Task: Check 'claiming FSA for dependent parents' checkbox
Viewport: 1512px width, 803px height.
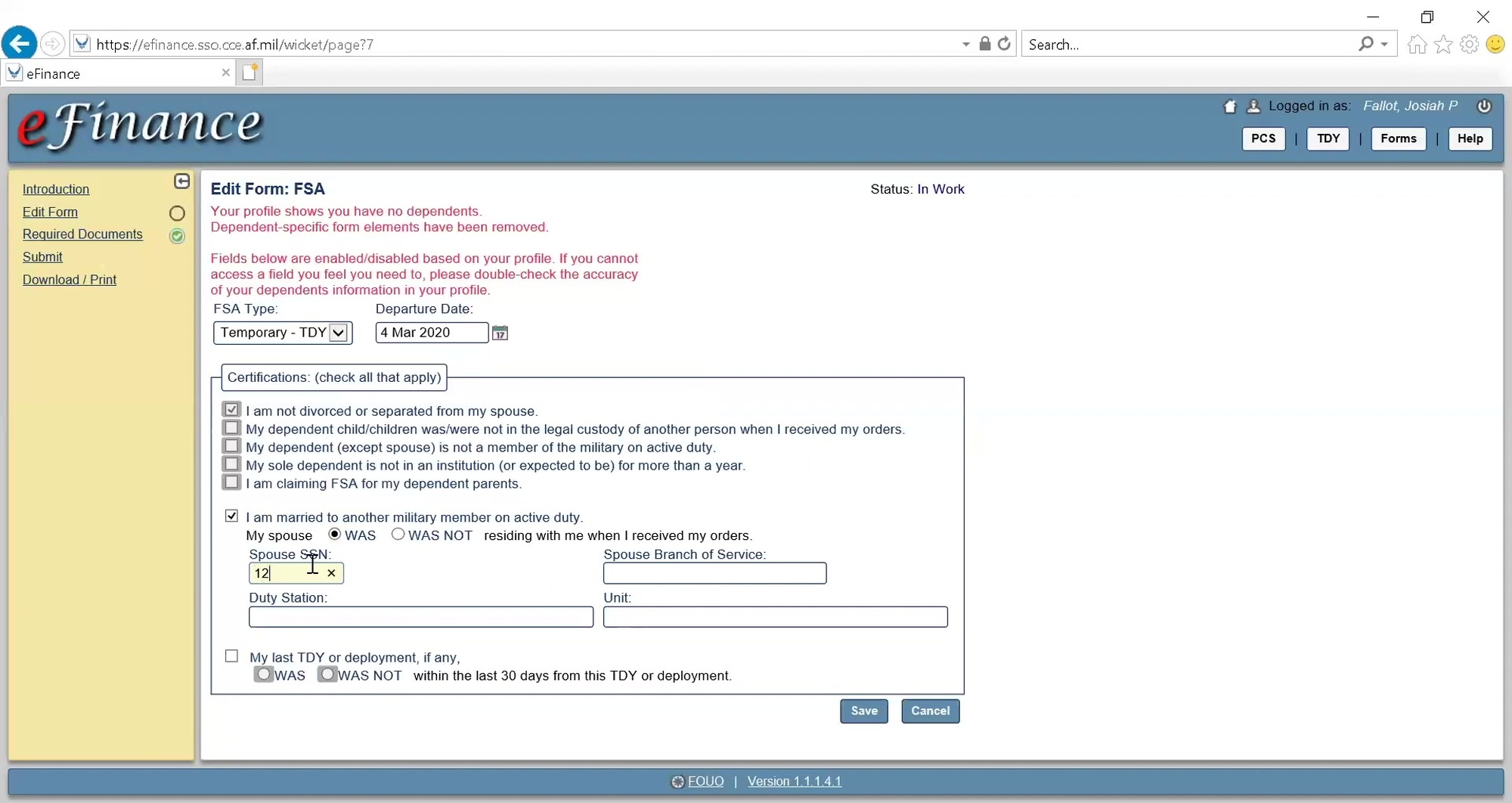Action: click(x=231, y=482)
